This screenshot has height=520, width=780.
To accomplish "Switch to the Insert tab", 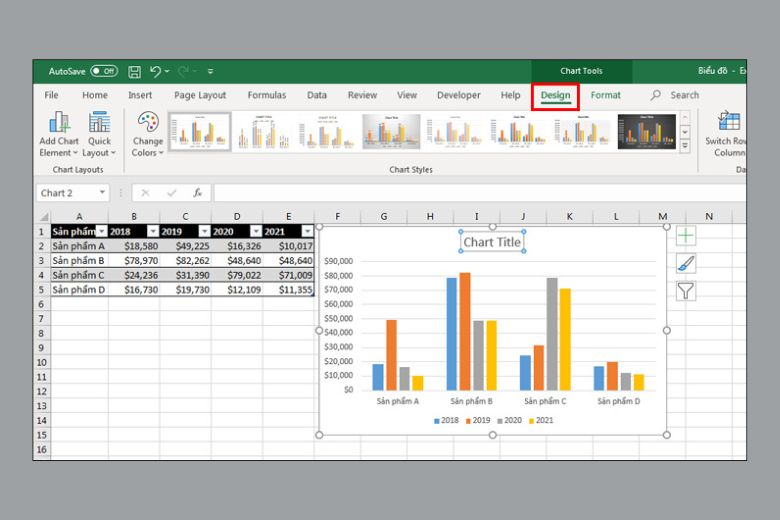I will coord(140,95).
